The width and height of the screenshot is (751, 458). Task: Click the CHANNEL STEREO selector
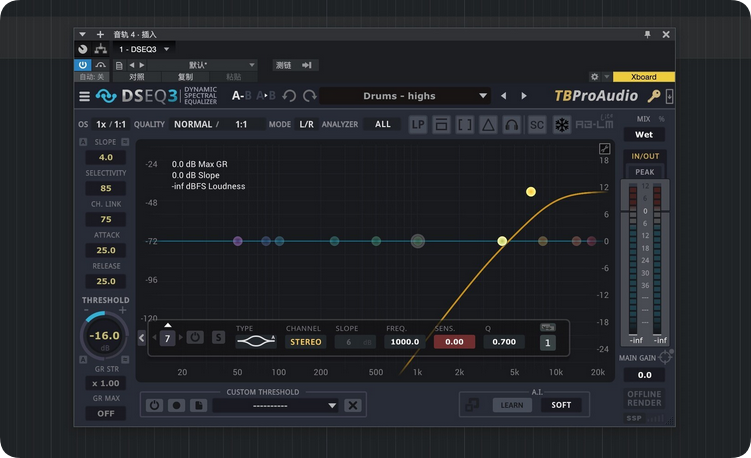click(306, 342)
